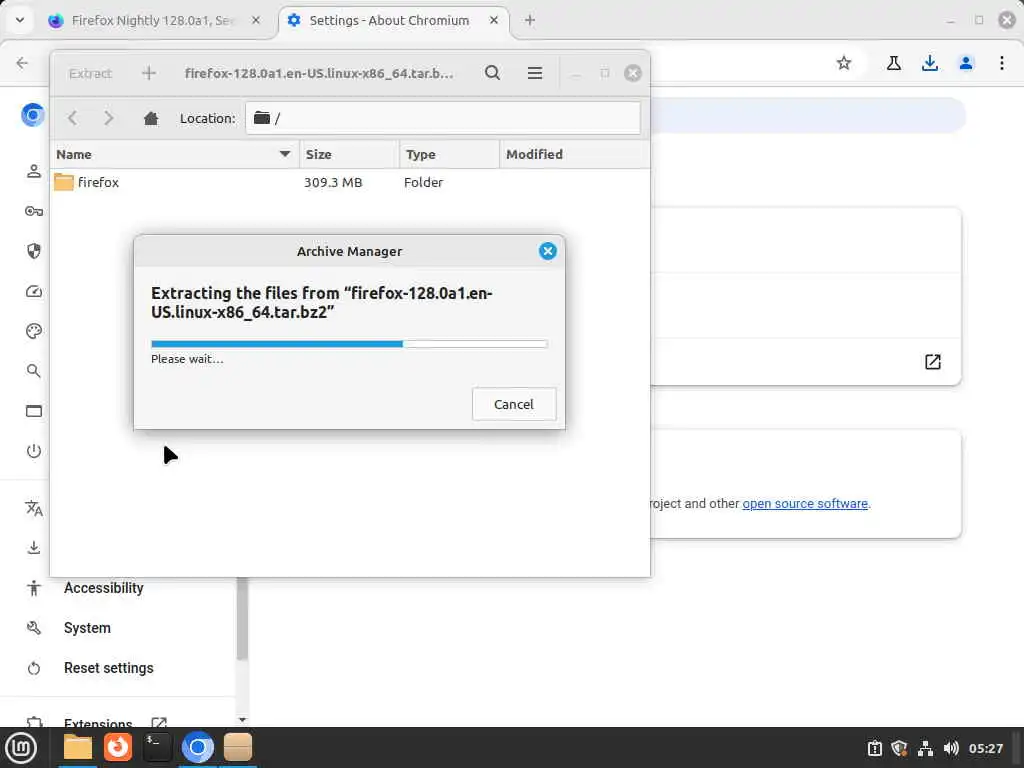Cancel the extraction in Archive Manager dialog
Viewport: 1024px width, 768px height.
coord(514,404)
